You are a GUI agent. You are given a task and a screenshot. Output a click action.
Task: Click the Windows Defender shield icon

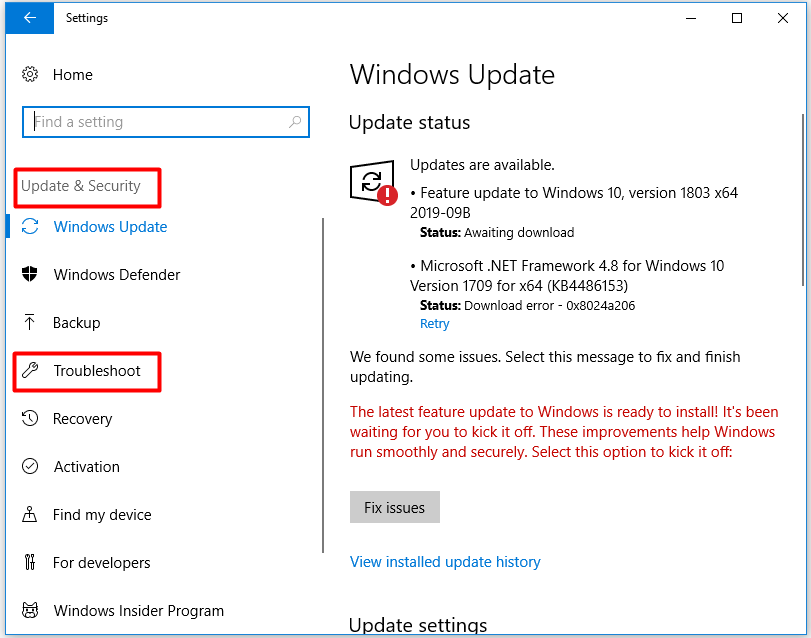[x=30, y=274]
